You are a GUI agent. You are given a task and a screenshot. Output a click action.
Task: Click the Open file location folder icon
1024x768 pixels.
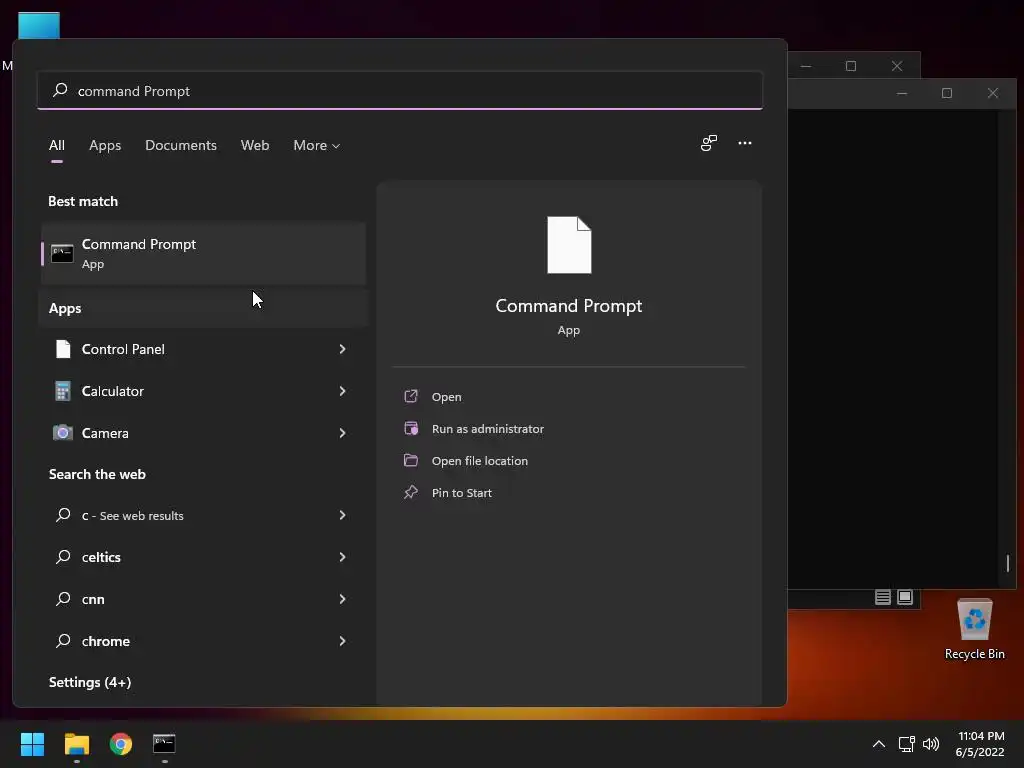tap(411, 460)
